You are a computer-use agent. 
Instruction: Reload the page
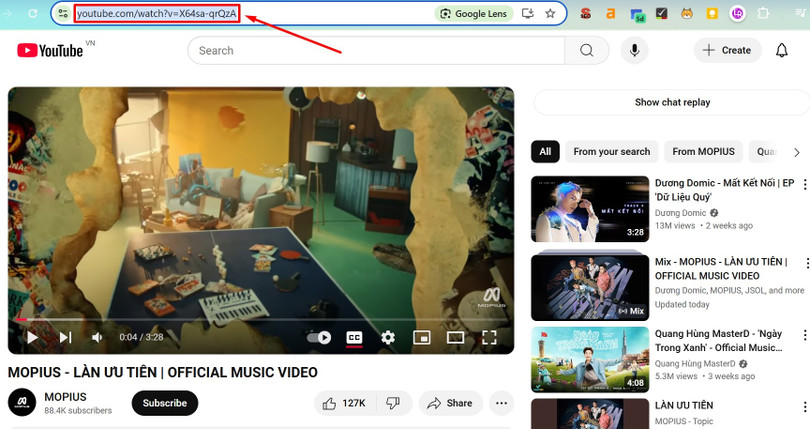(x=32, y=14)
